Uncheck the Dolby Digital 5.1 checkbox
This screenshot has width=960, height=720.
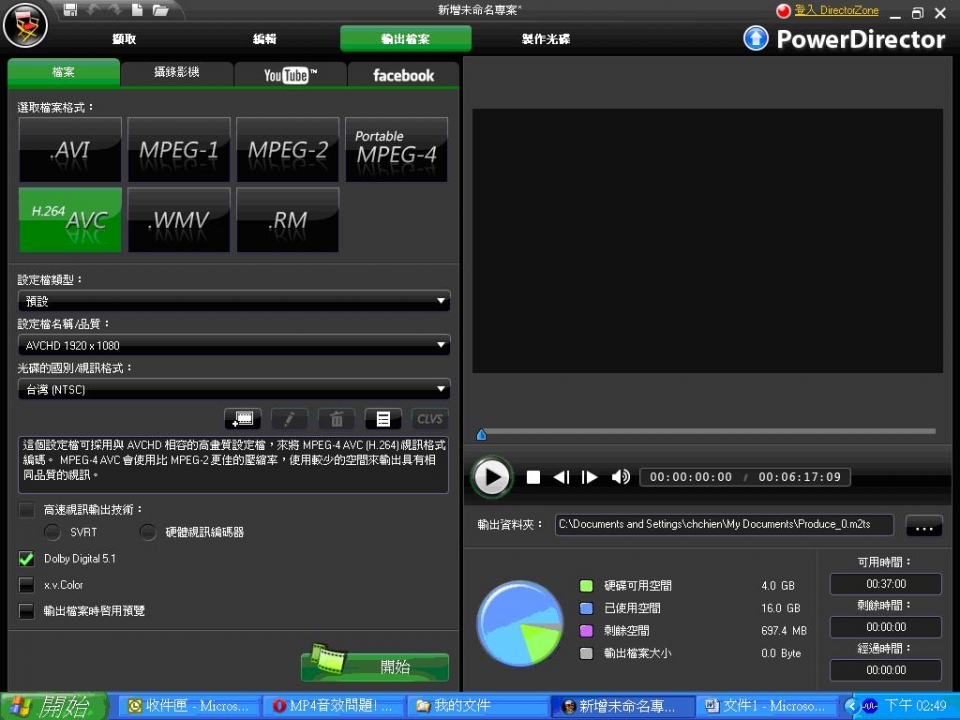[27, 558]
